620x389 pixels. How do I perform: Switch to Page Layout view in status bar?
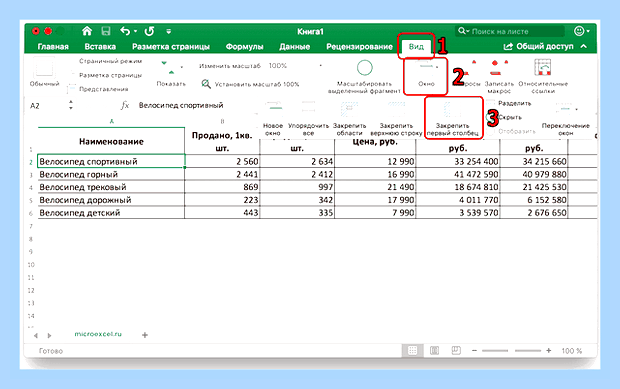click(x=435, y=351)
